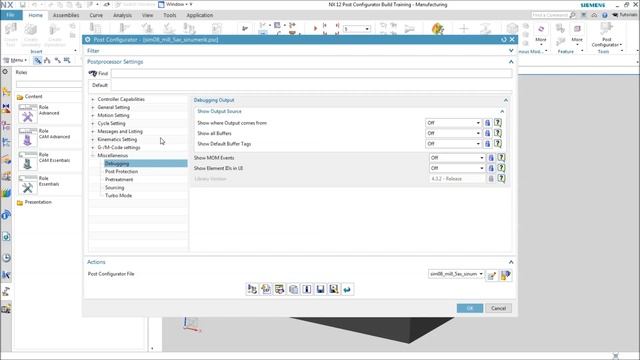Open help for Show all Buffers
This screenshot has height=360, width=640.
tap(498, 133)
